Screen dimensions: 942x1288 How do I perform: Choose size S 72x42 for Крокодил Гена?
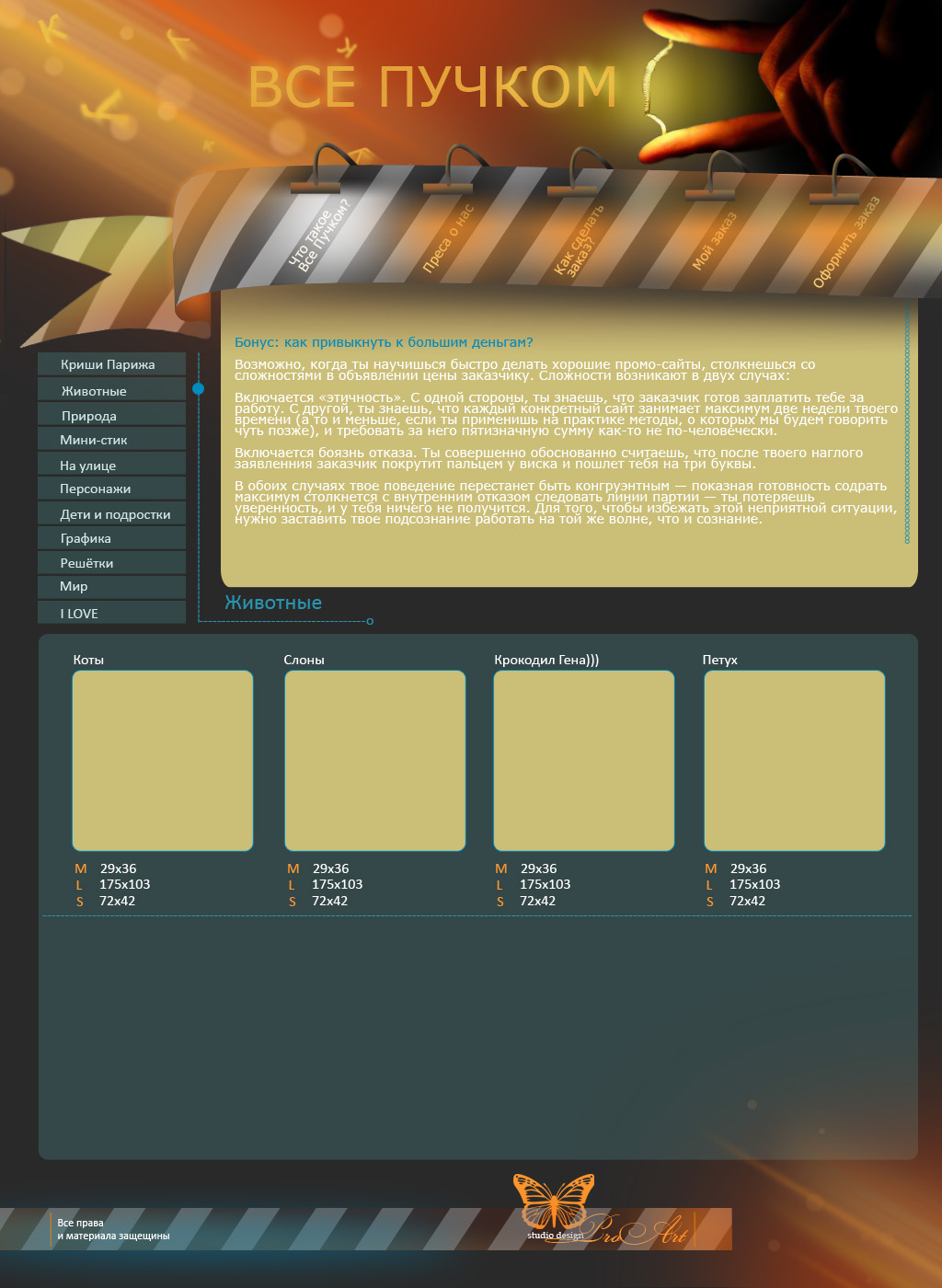526,901
